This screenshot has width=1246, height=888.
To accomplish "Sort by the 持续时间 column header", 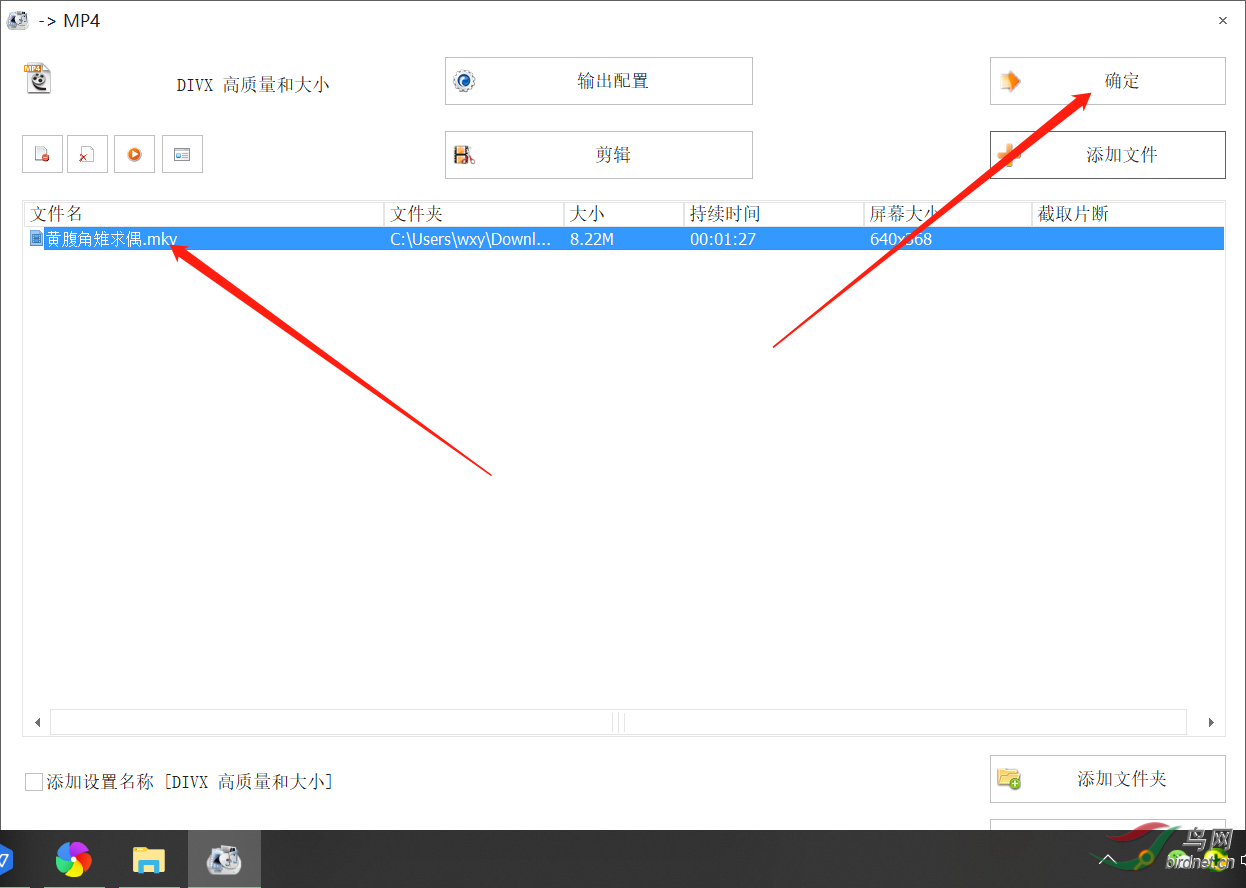I will 774,214.
